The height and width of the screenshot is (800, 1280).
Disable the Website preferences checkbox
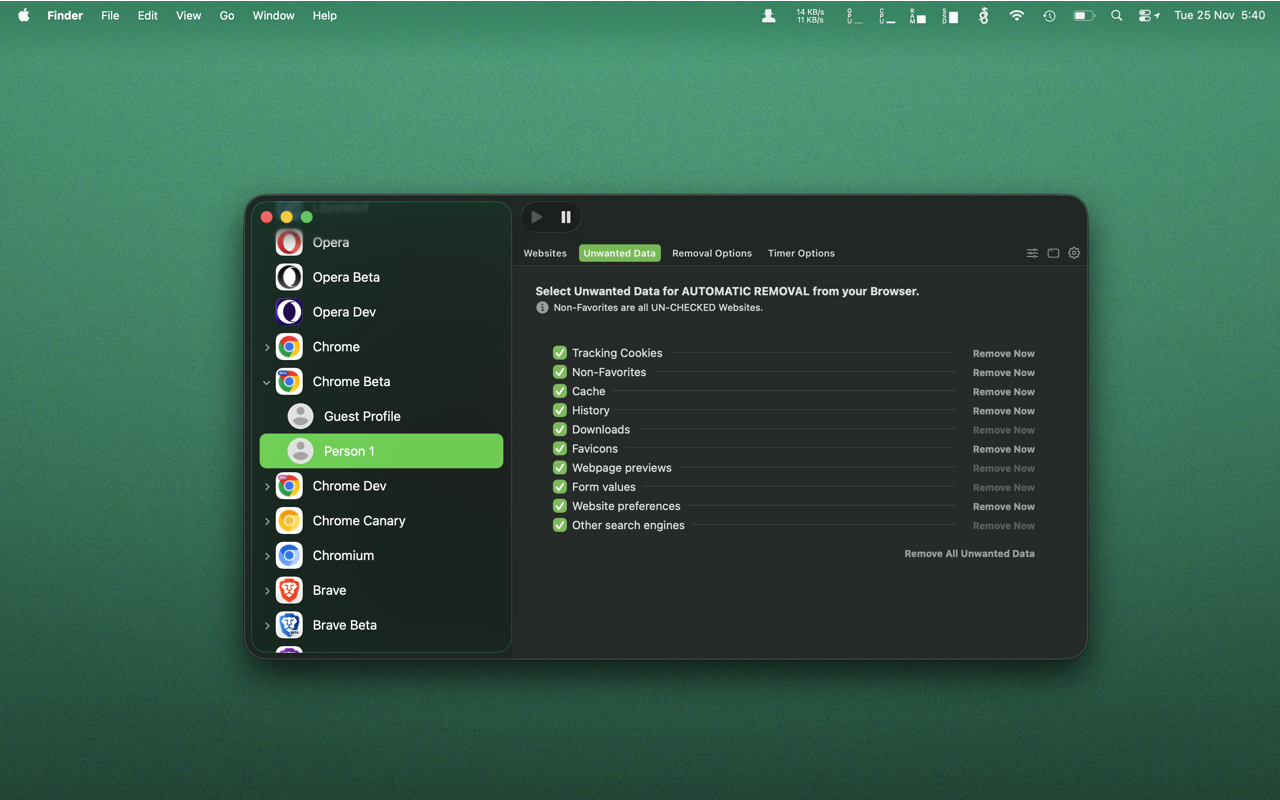pyautogui.click(x=560, y=506)
